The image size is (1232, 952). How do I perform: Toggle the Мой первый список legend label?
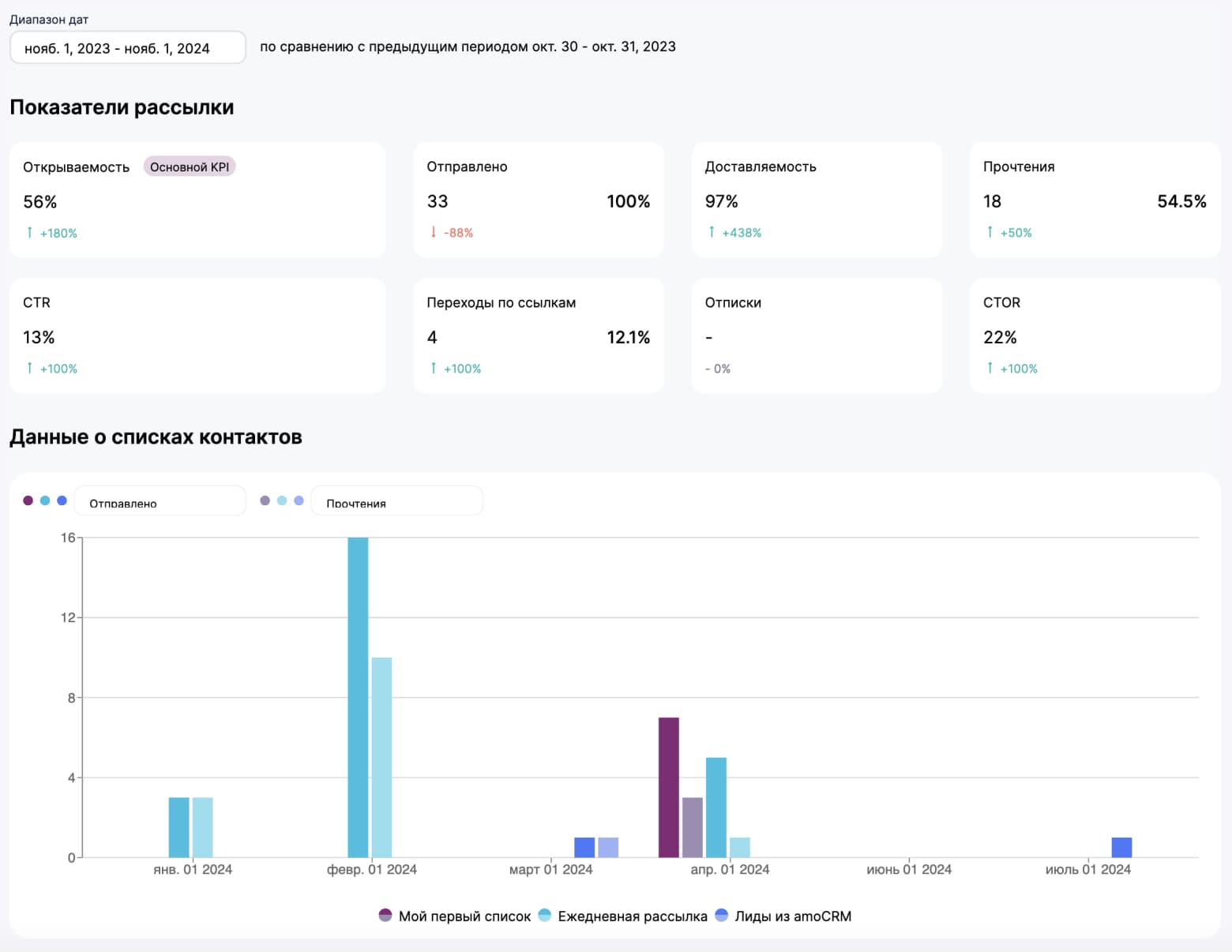point(464,916)
